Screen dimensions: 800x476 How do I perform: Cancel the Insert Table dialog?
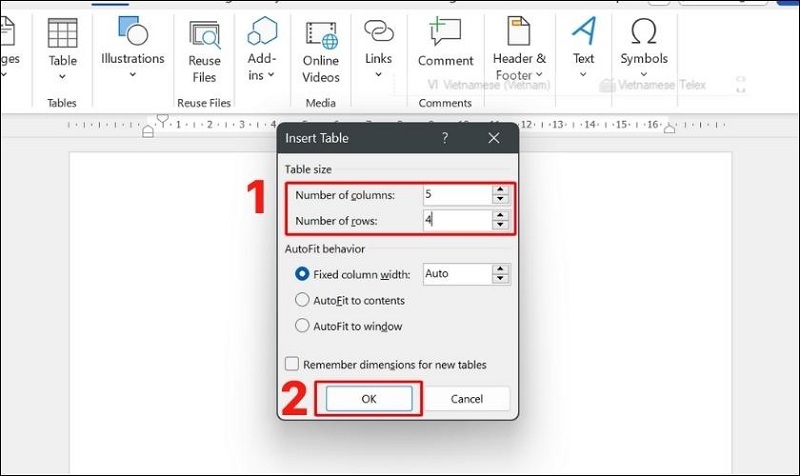tap(467, 398)
